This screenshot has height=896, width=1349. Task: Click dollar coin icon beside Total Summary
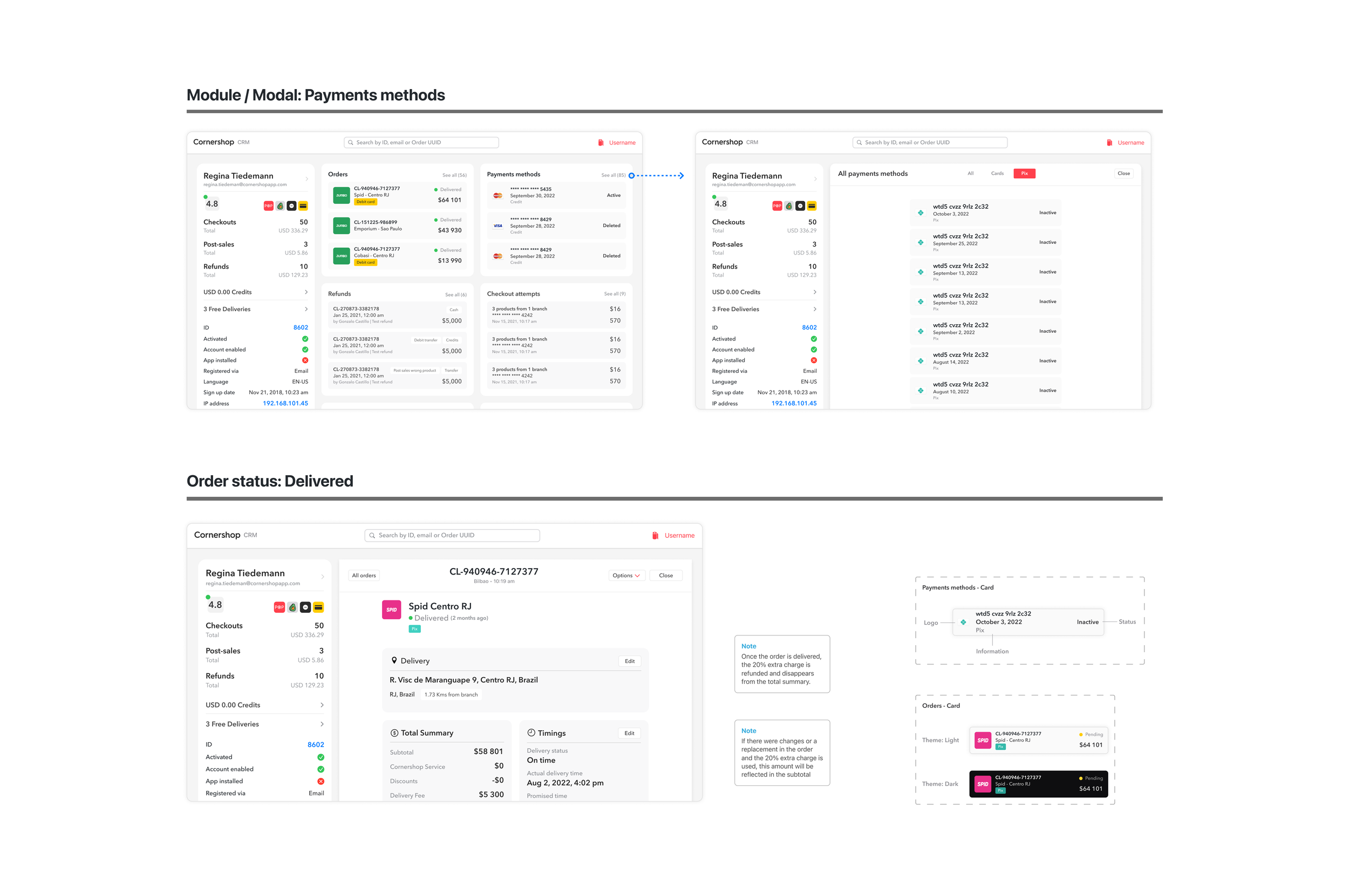click(x=394, y=733)
